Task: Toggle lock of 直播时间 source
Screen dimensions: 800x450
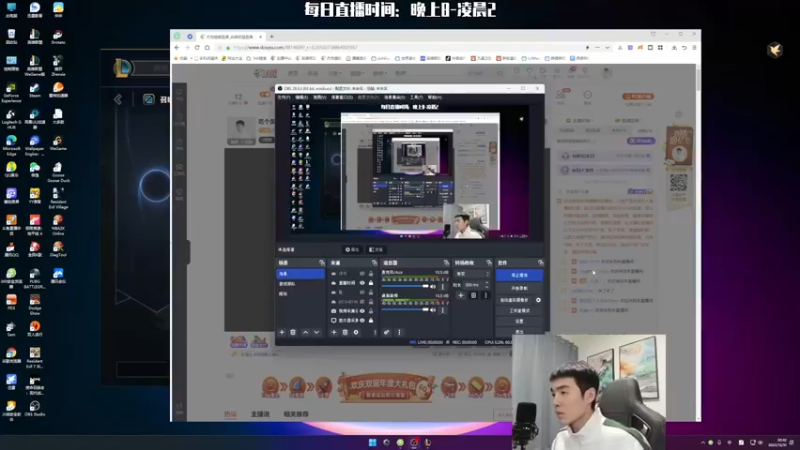Action: 371,283
